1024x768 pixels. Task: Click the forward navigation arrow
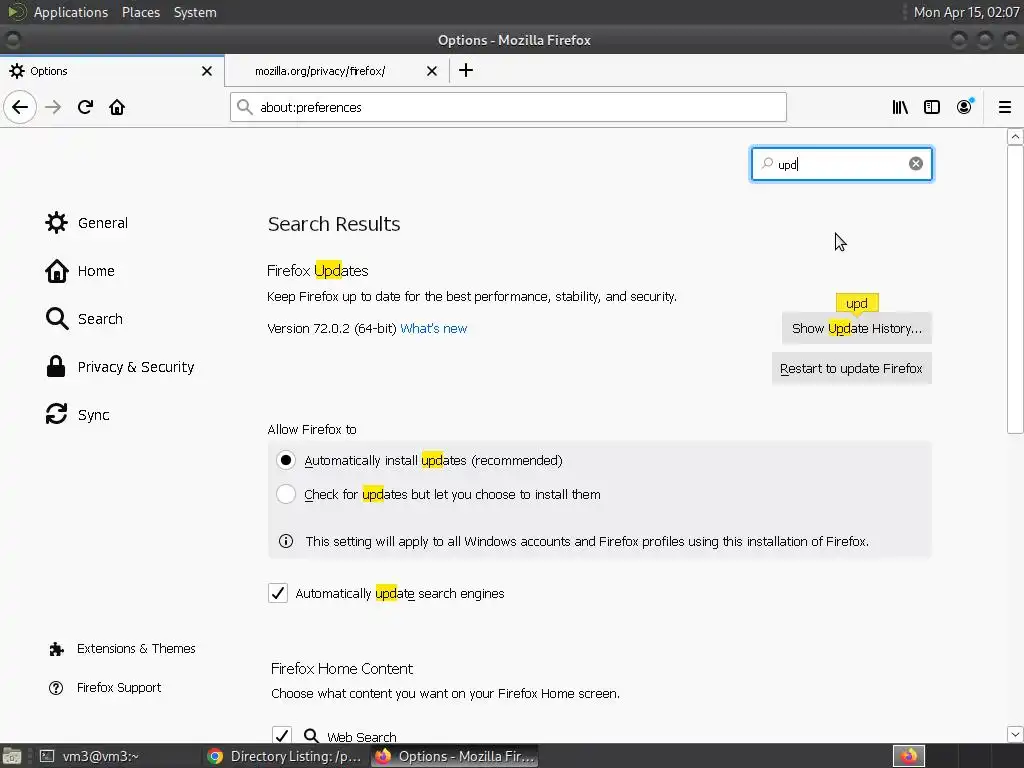tap(53, 107)
